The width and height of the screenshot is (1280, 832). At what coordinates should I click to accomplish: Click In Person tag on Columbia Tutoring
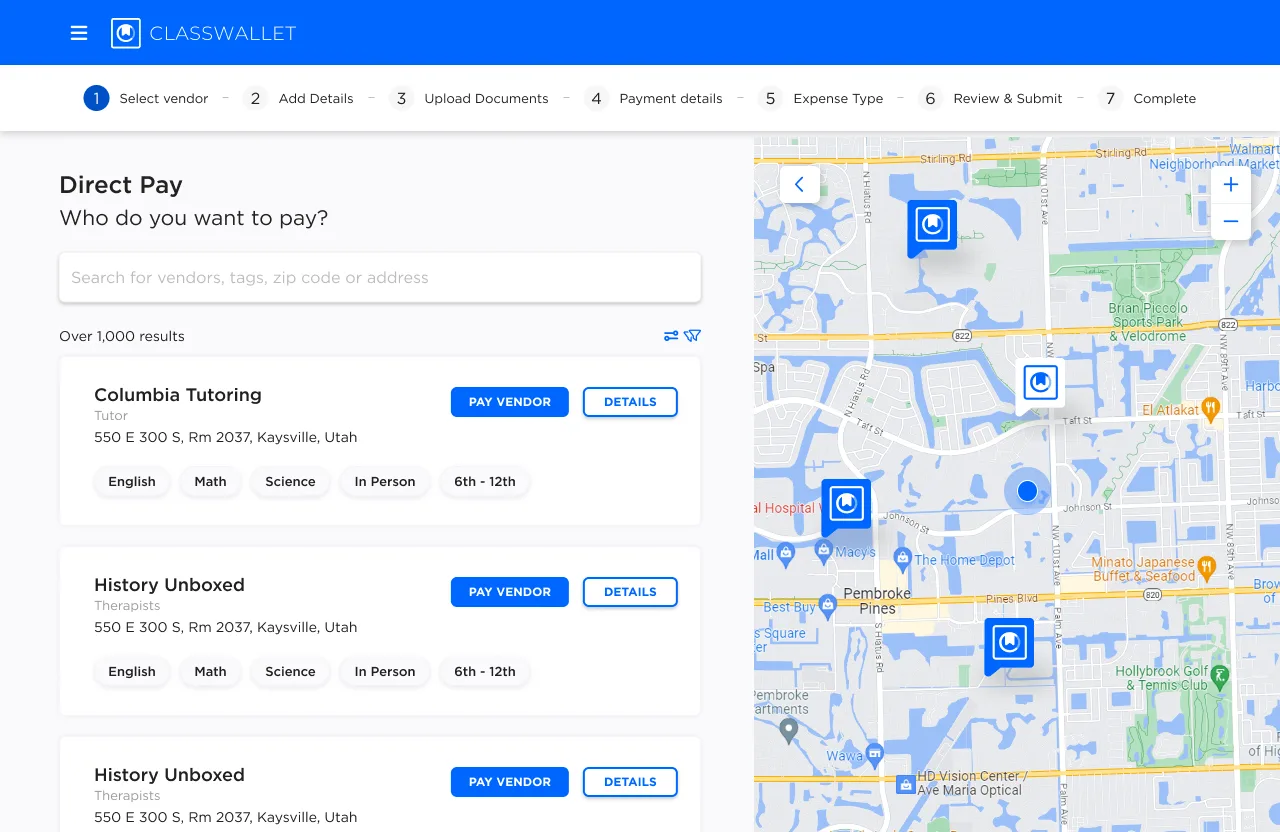(x=385, y=481)
